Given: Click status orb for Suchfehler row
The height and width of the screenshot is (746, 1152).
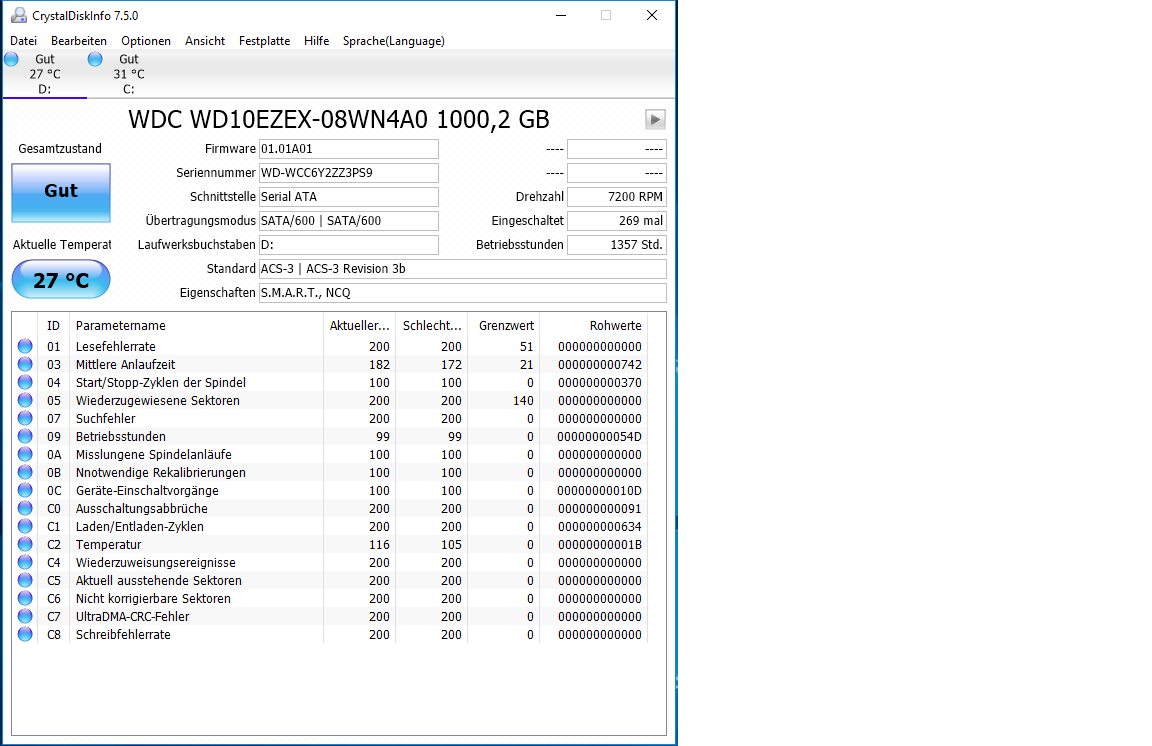Looking at the screenshot, I should [25, 418].
